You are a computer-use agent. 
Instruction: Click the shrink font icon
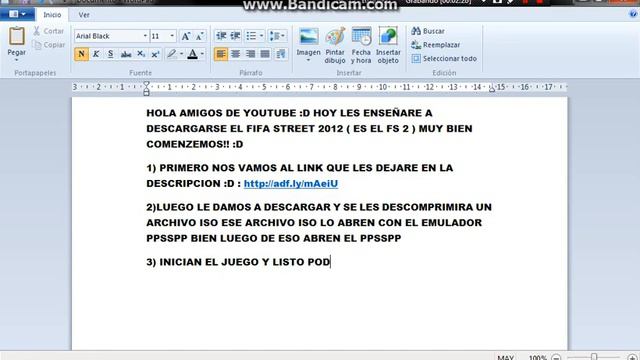pyautogui.click(x=200, y=36)
